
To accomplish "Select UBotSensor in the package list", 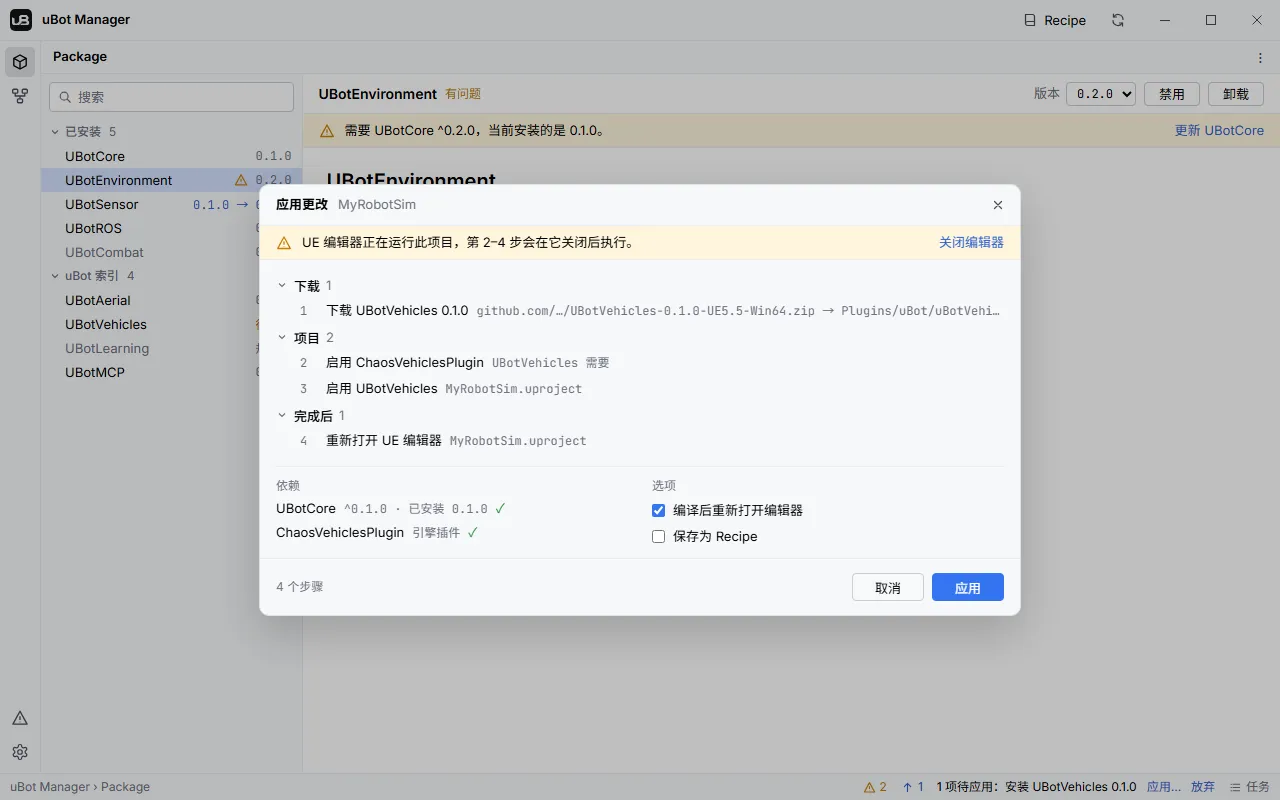I will (x=171, y=204).
